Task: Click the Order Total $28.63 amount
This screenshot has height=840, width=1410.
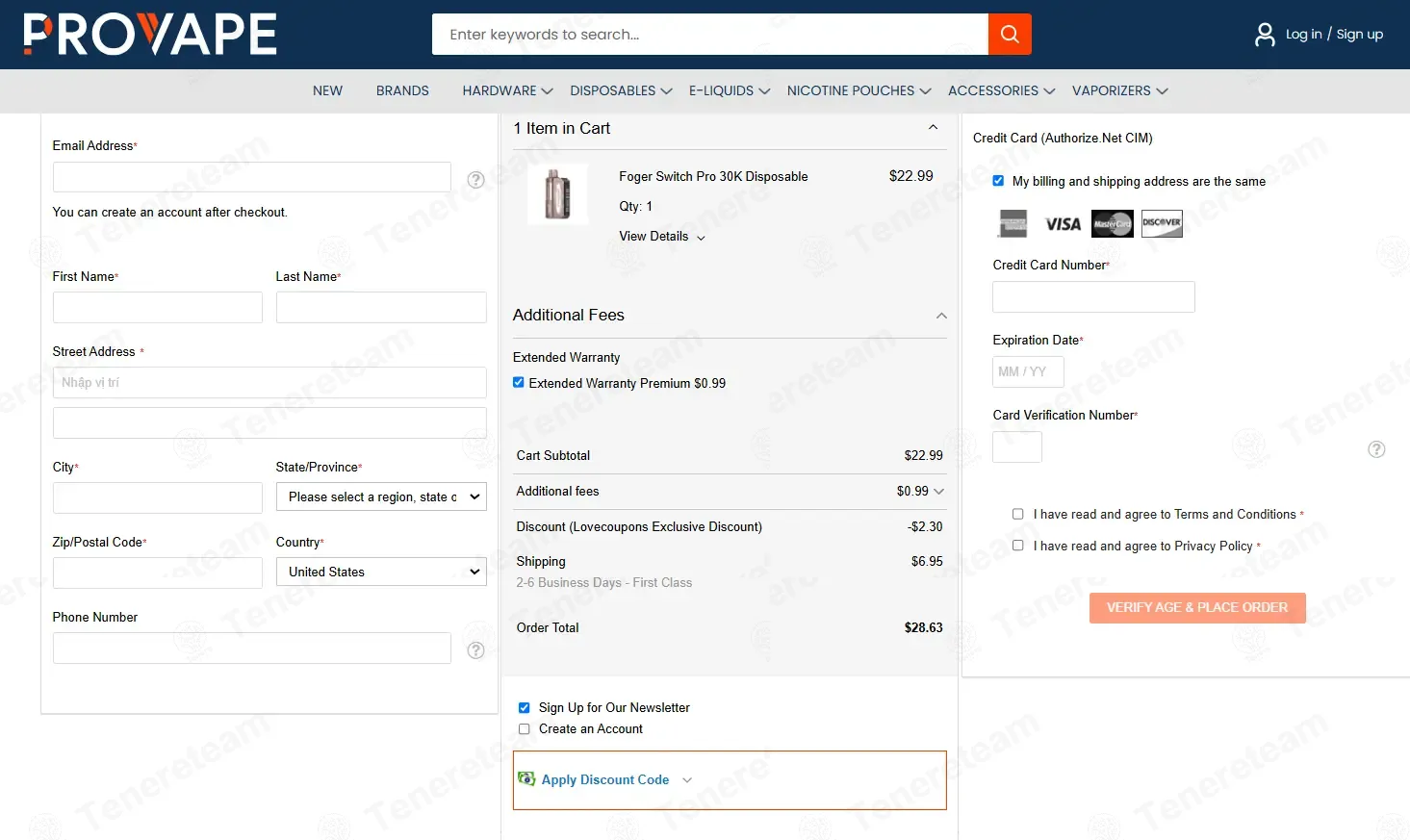Action: [x=923, y=627]
